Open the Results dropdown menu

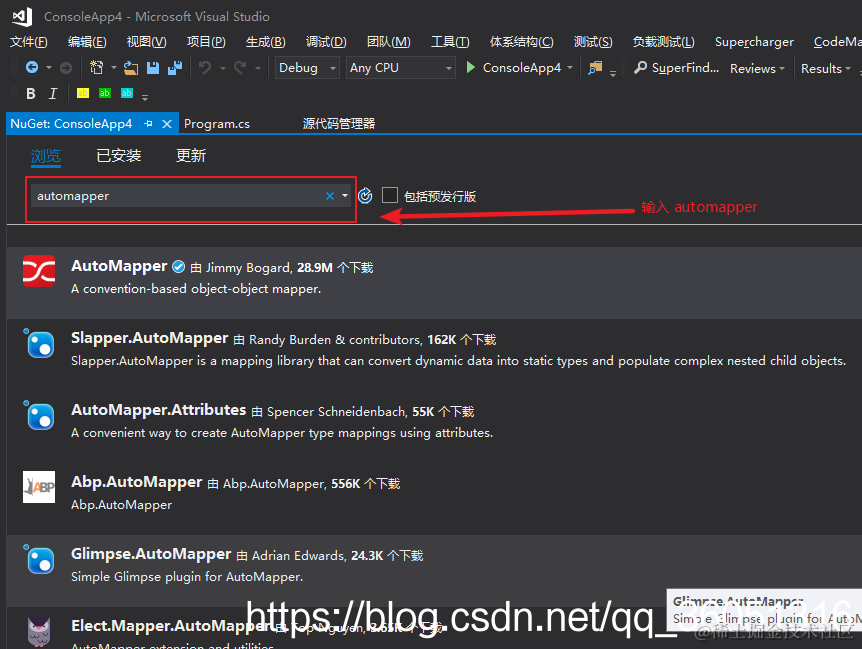coord(826,69)
